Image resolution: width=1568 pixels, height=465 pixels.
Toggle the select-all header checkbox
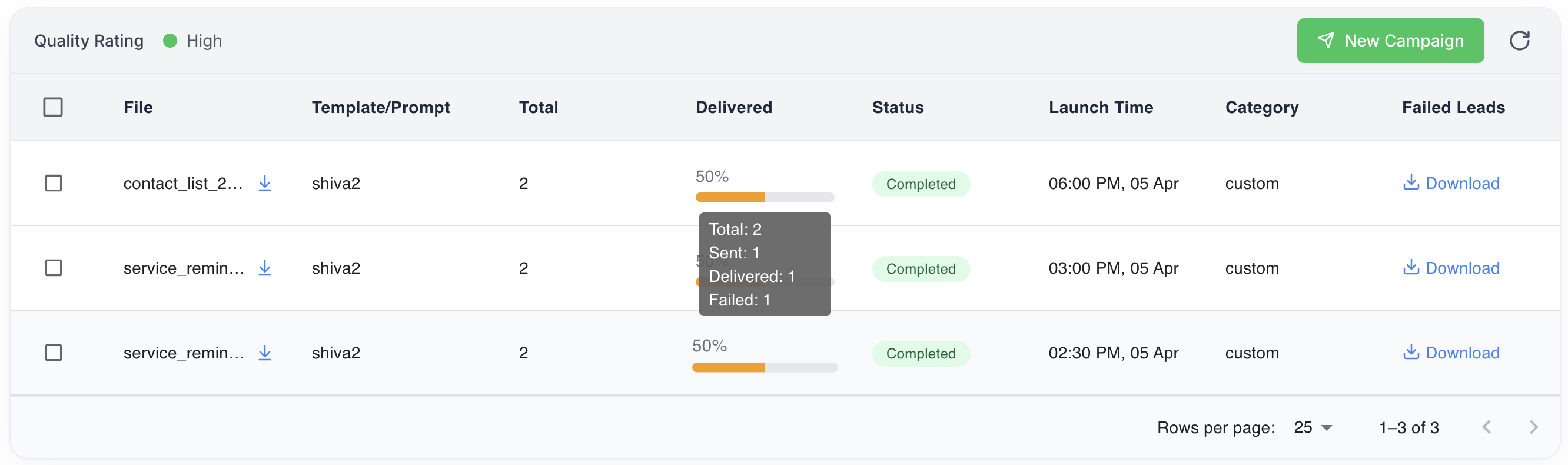click(x=53, y=107)
